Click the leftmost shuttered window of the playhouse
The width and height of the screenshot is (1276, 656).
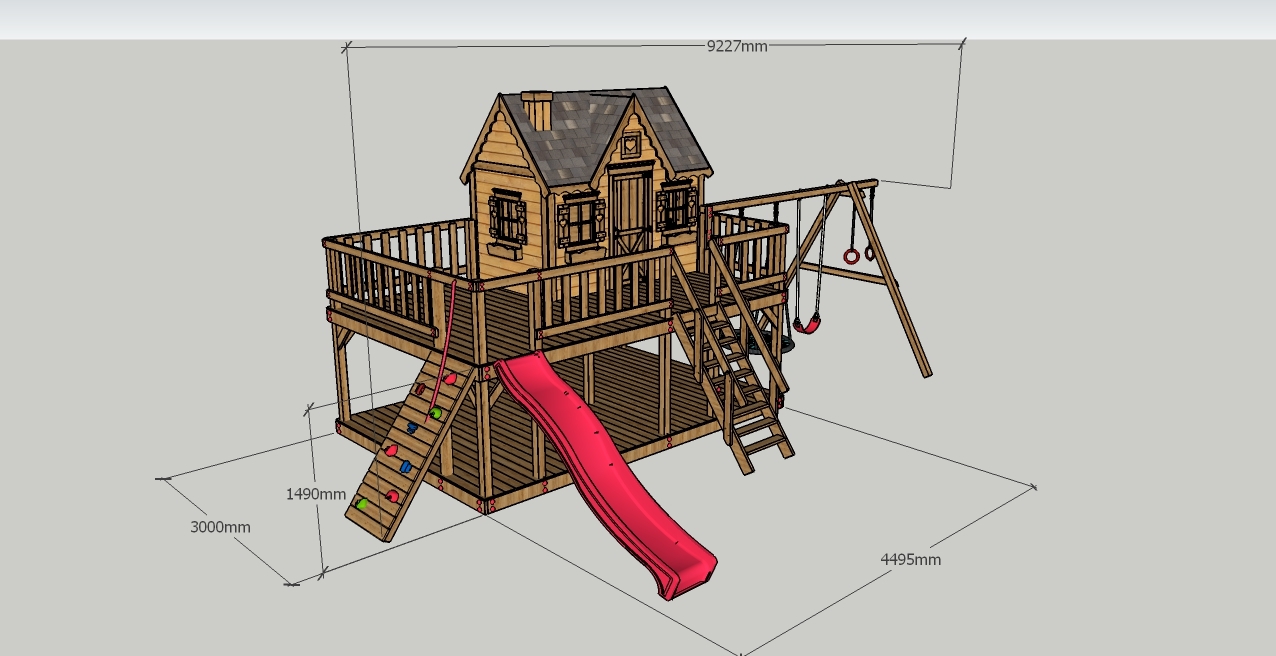tap(508, 218)
